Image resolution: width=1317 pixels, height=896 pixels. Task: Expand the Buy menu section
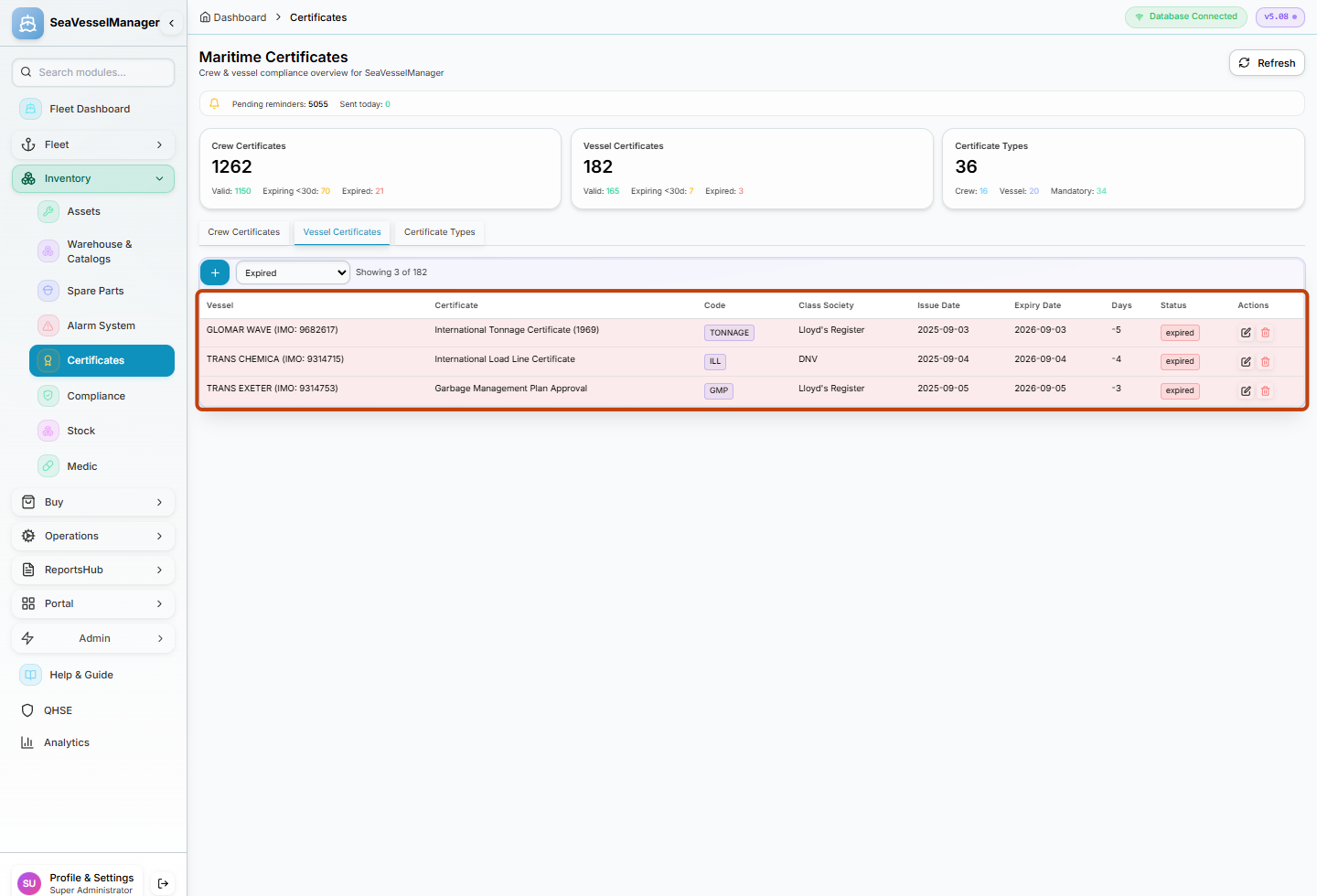(93, 502)
